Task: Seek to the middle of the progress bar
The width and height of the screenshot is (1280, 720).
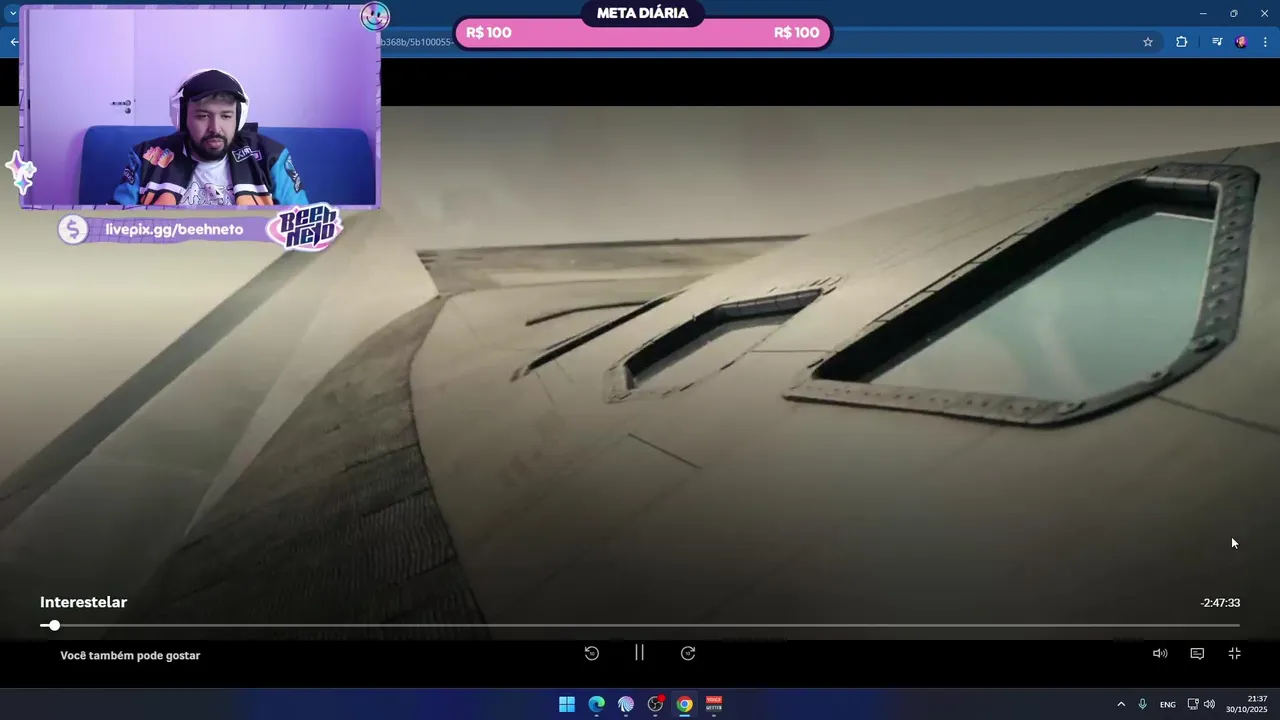Action: [x=640, y=625]
